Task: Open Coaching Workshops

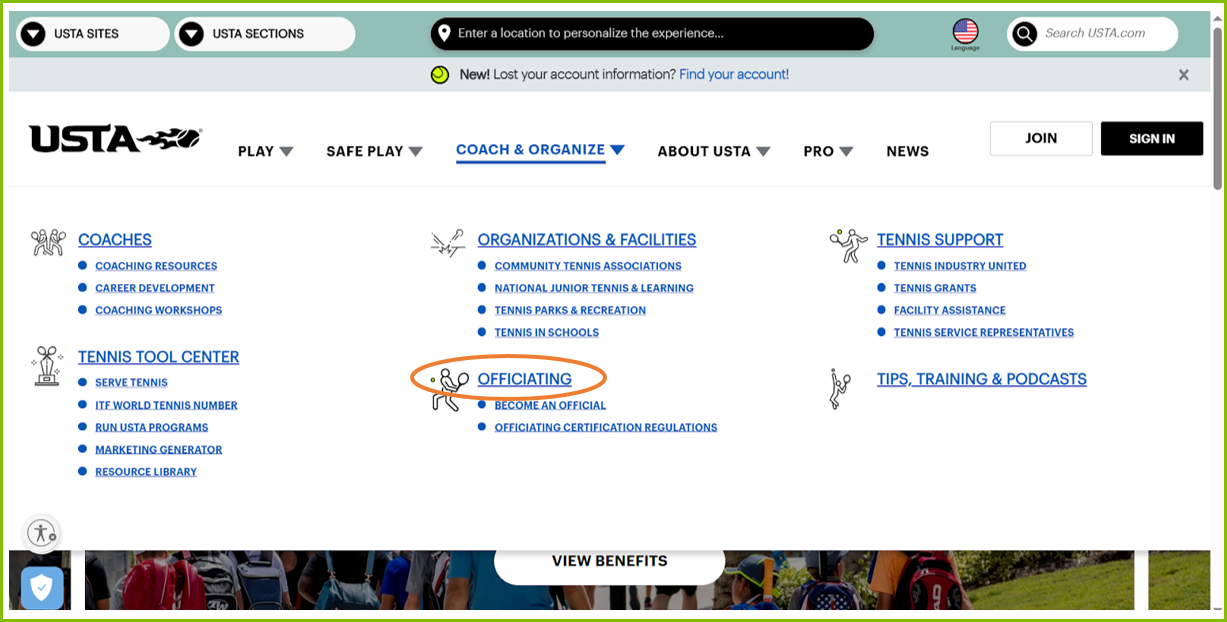Action: click(x=159, y=310)
